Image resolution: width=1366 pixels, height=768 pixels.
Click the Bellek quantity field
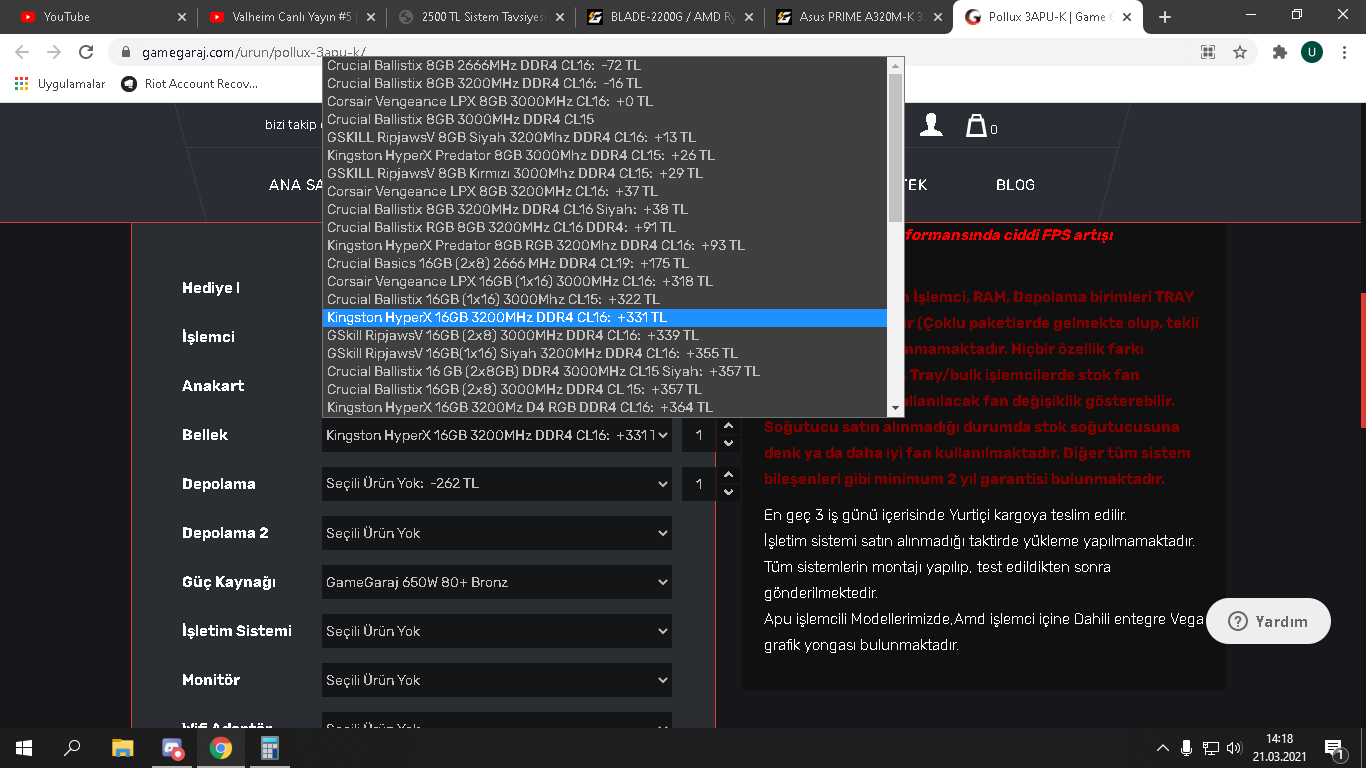700,435
